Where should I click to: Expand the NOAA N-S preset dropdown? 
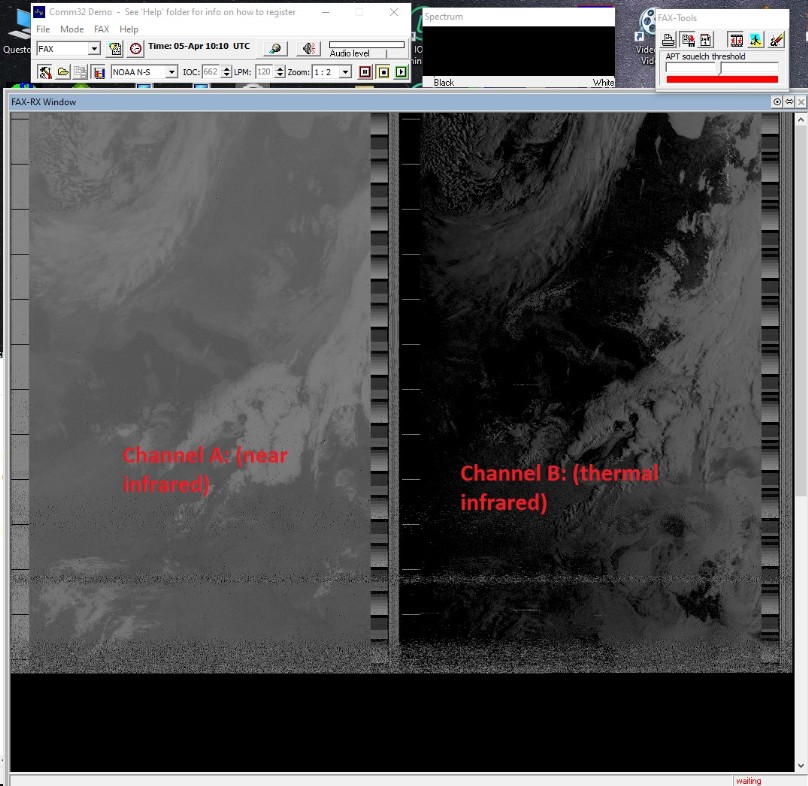(x=172, y=72)
